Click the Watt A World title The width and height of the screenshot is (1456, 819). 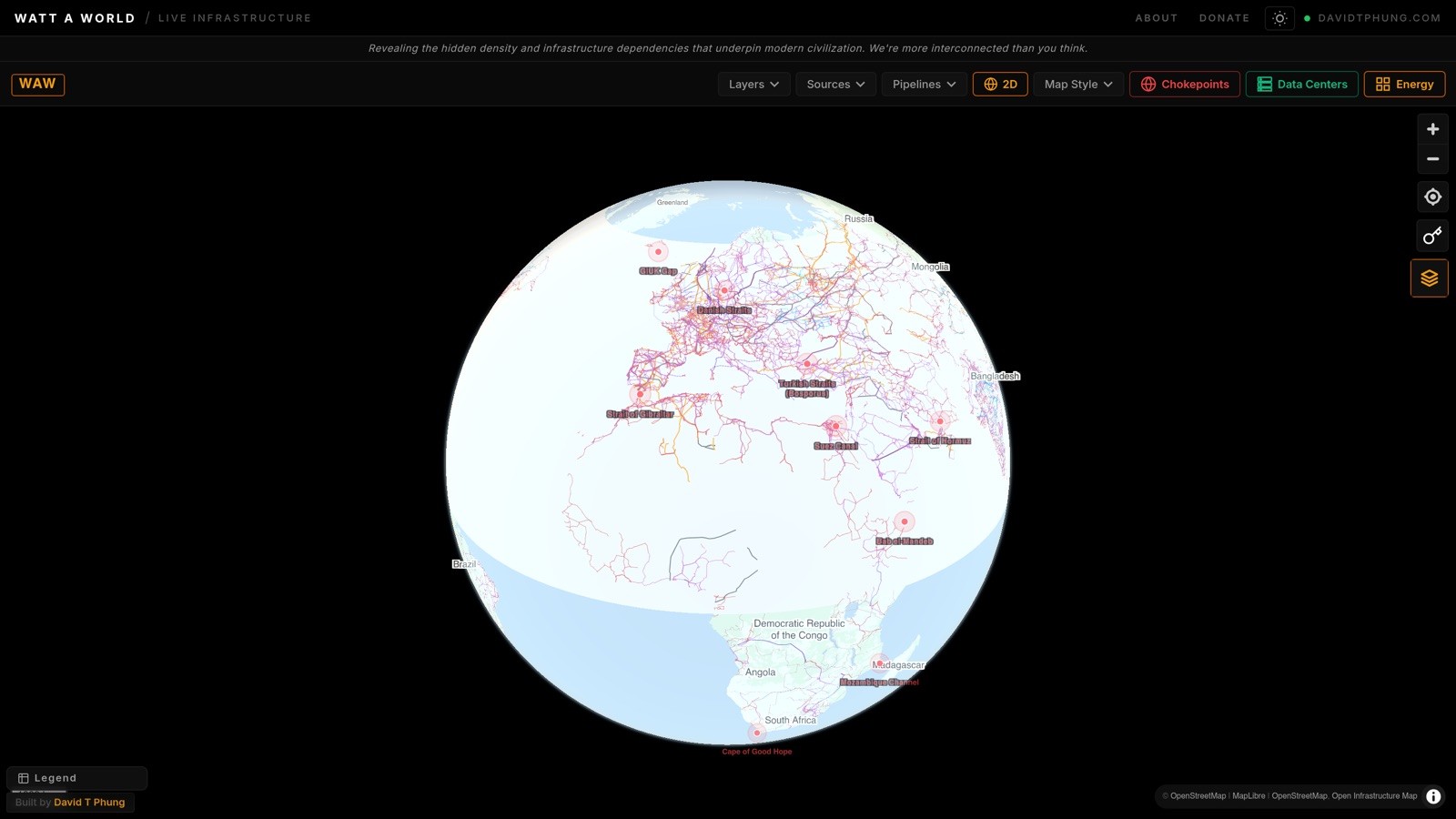click(x=75, y=18)
